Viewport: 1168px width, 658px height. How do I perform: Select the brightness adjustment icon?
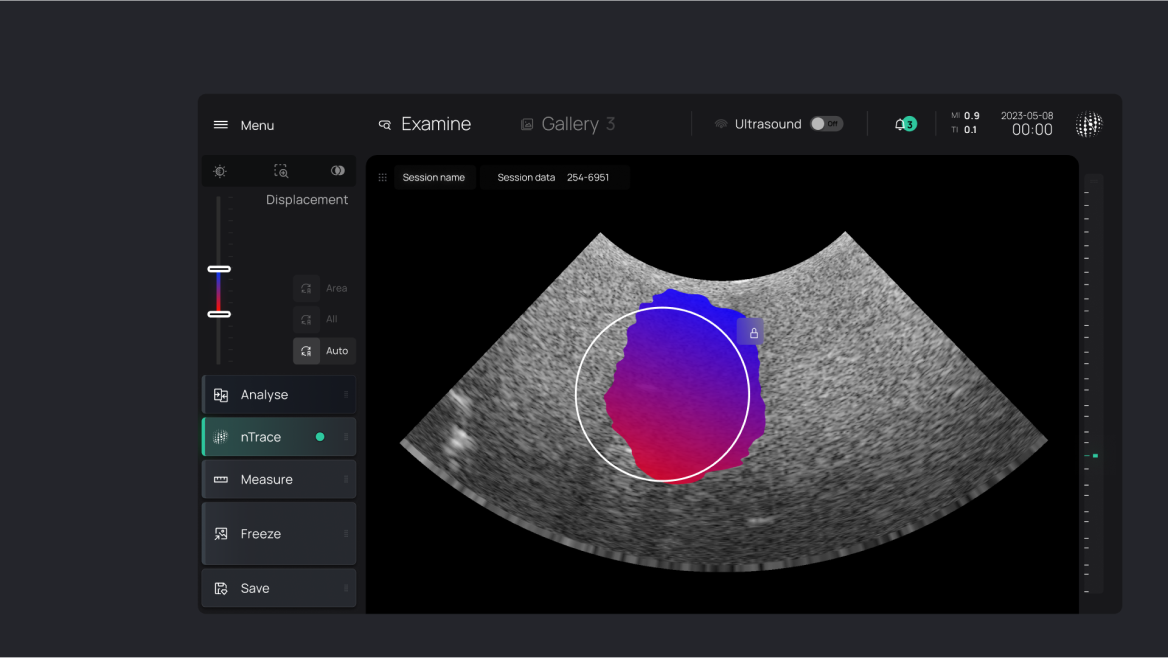[x=220, y=171]
